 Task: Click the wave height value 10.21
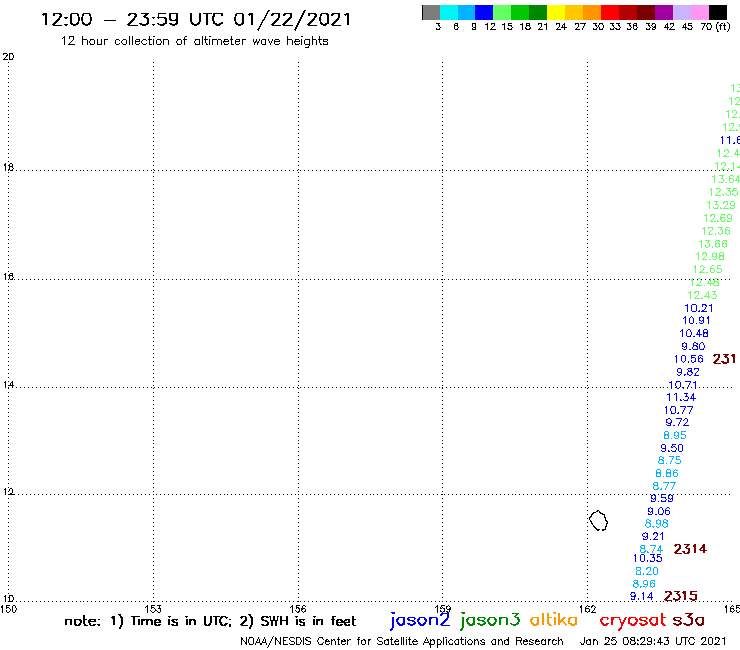pyautogui.click(x=699, y=308)
